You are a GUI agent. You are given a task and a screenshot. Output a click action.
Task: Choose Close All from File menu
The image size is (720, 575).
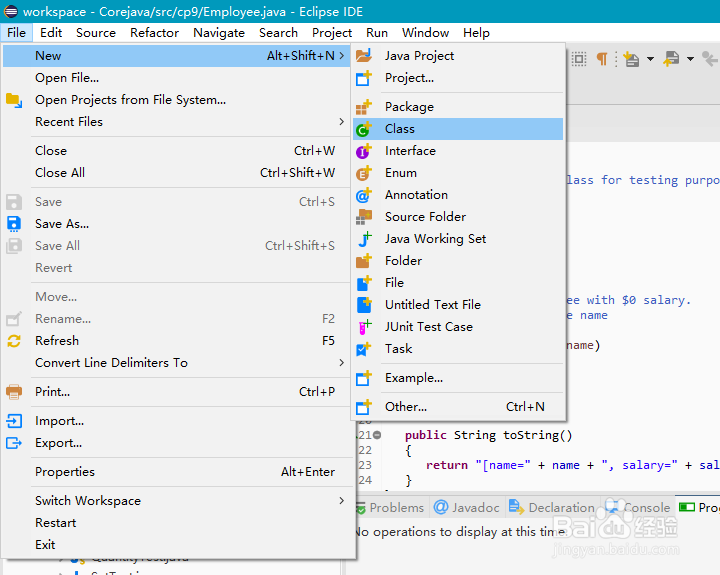coord(176,173)
